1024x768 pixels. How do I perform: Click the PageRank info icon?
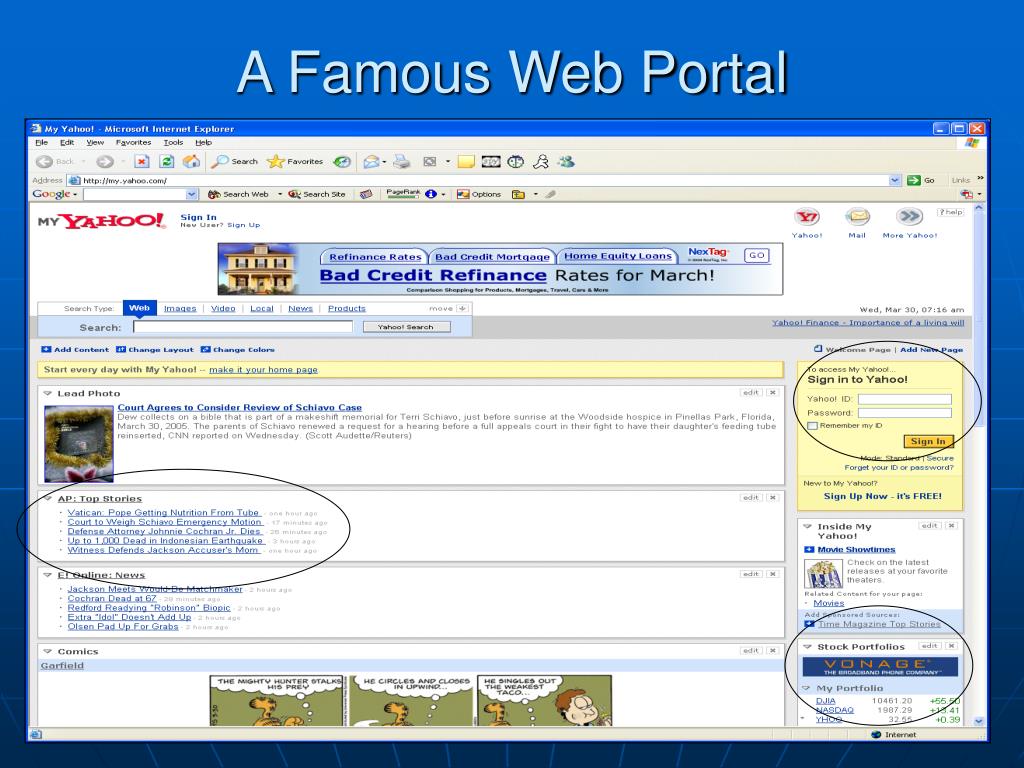coord(430,194)
